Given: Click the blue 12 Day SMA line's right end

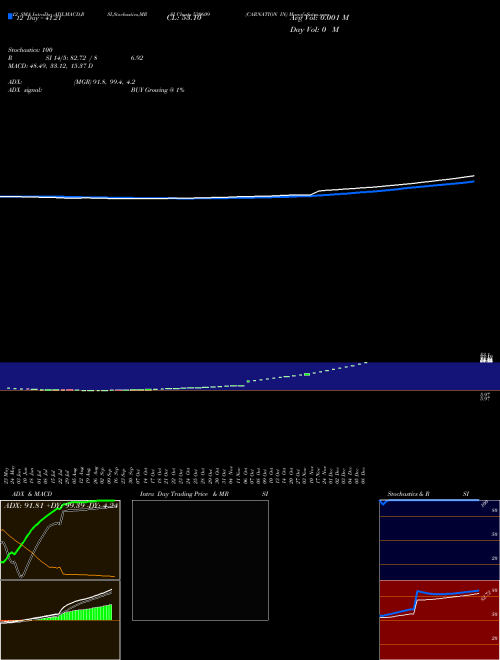Looking at the screenshot, I should 472,182.
